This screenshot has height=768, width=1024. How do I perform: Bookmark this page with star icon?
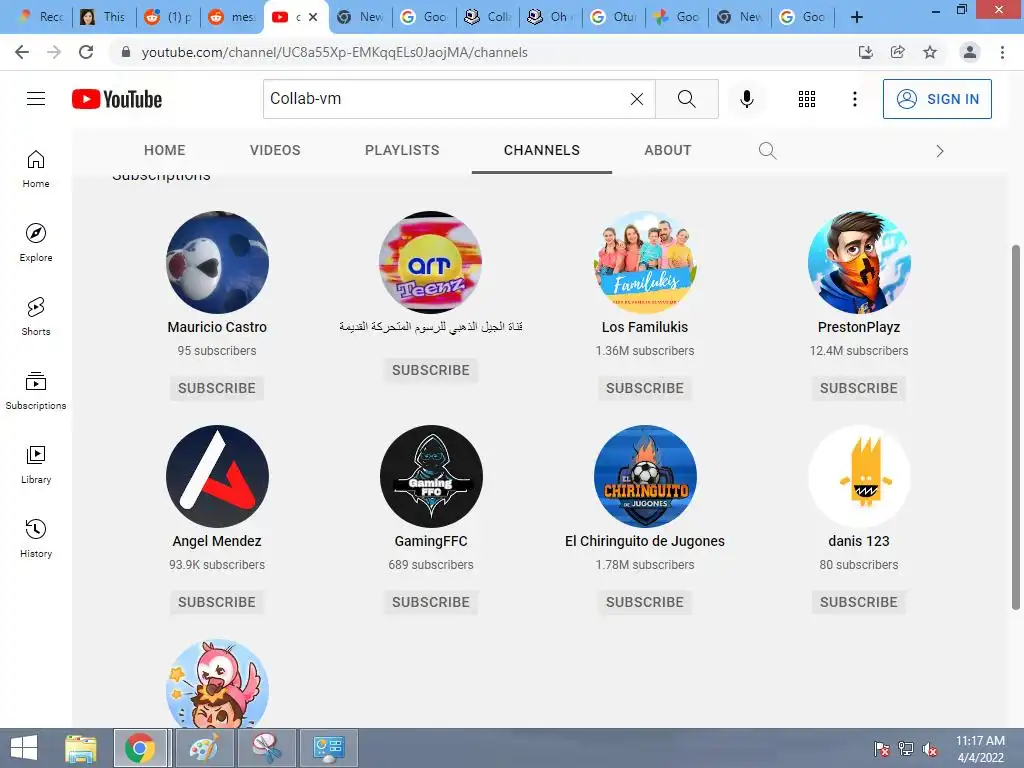tap(930, 52)
